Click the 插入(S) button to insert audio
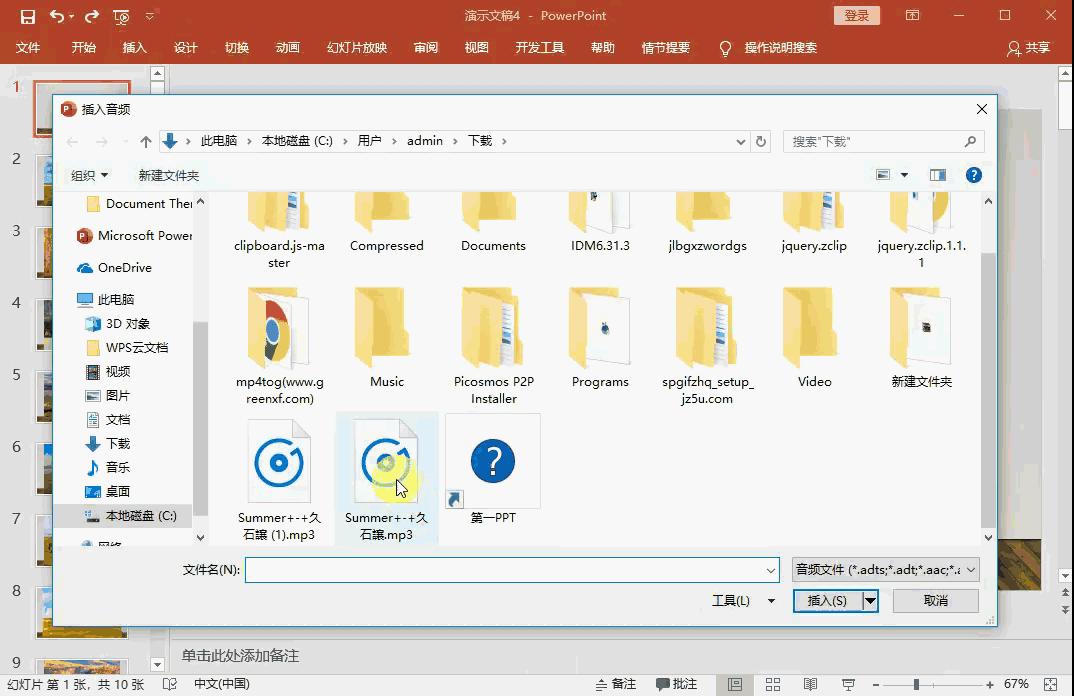Image resolution: width=1074 pixels, height=696 pixels. coord(828,600)
